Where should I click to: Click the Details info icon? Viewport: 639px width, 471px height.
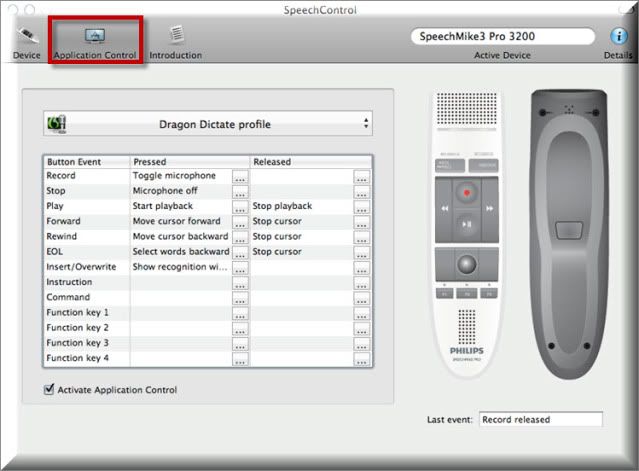pos(619,36)
